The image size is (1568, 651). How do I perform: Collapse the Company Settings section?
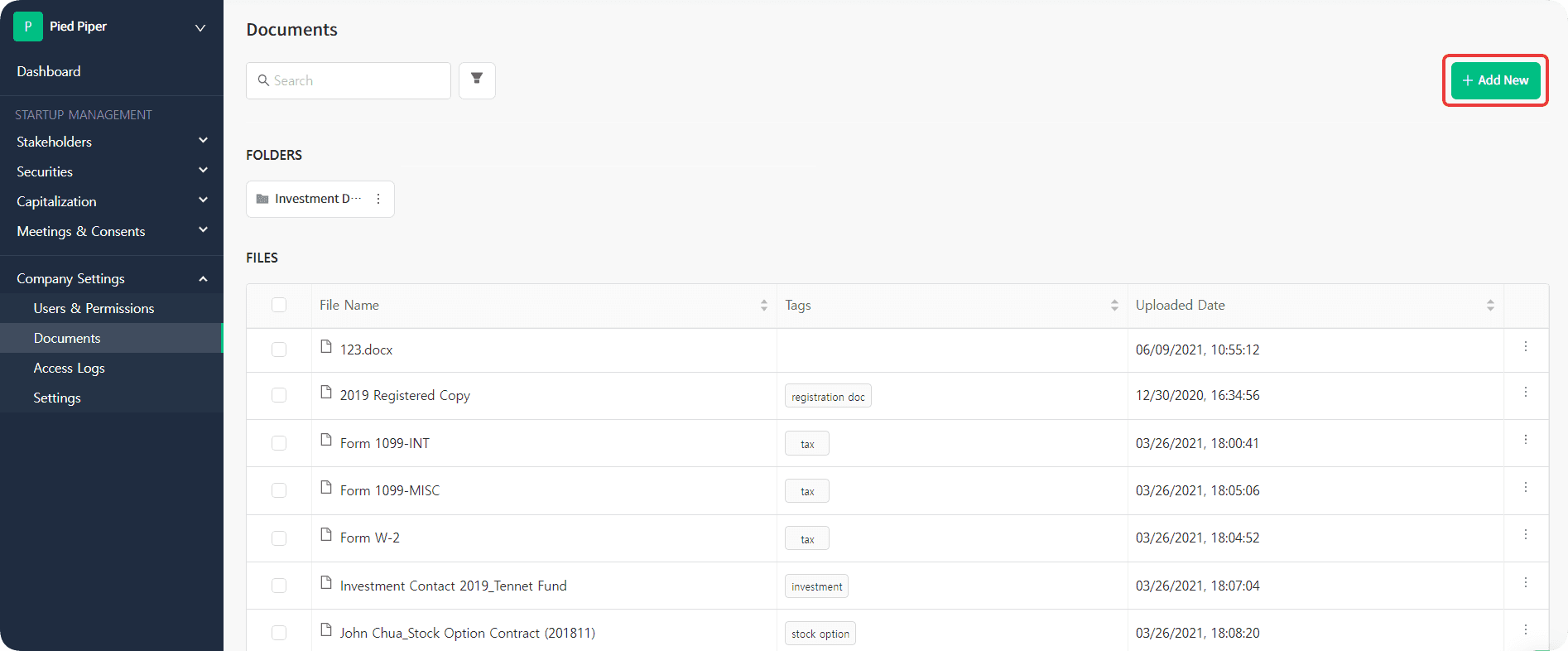[x=112, y=278]
